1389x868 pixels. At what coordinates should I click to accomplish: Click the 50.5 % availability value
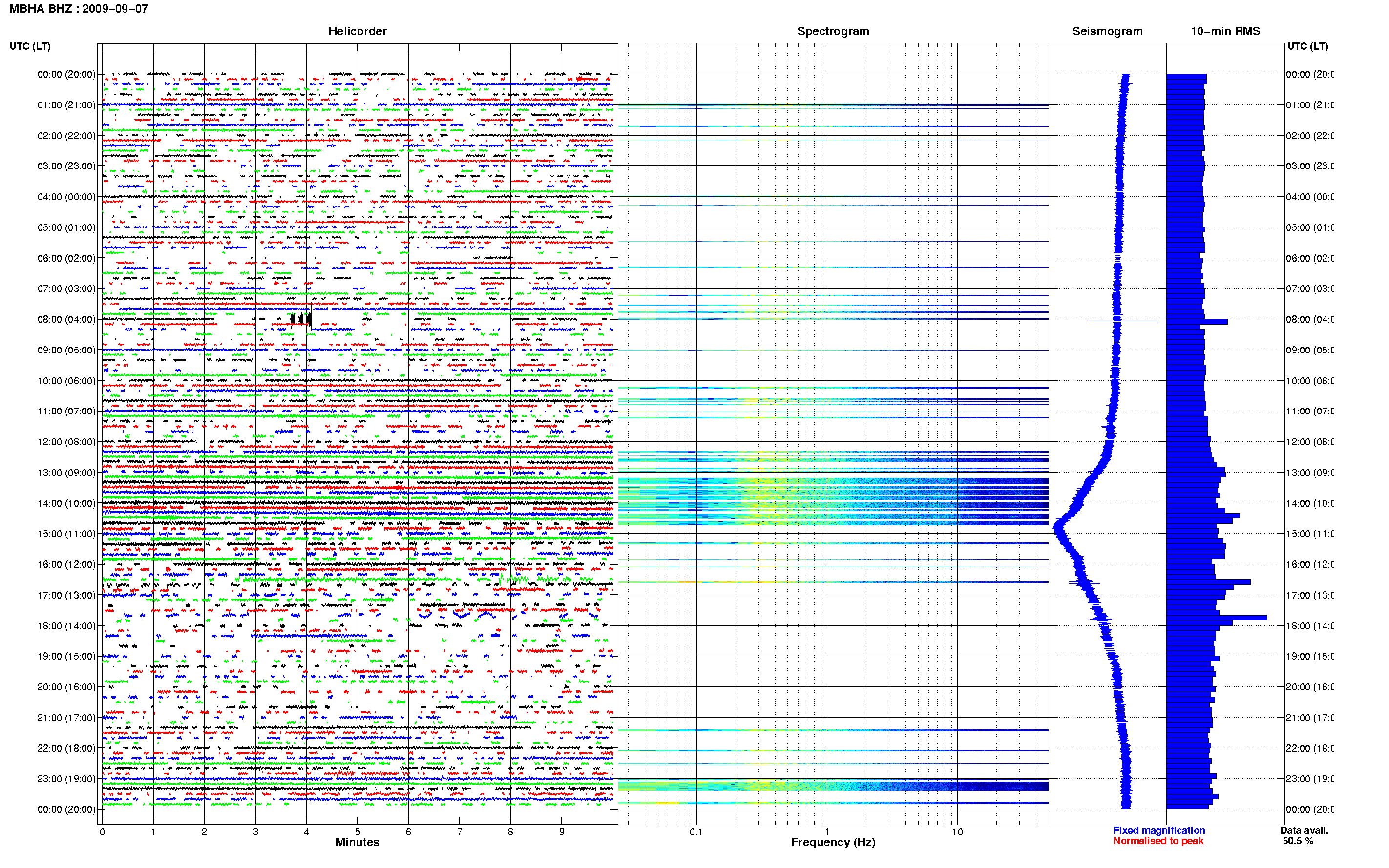[x=1298, y=841]
